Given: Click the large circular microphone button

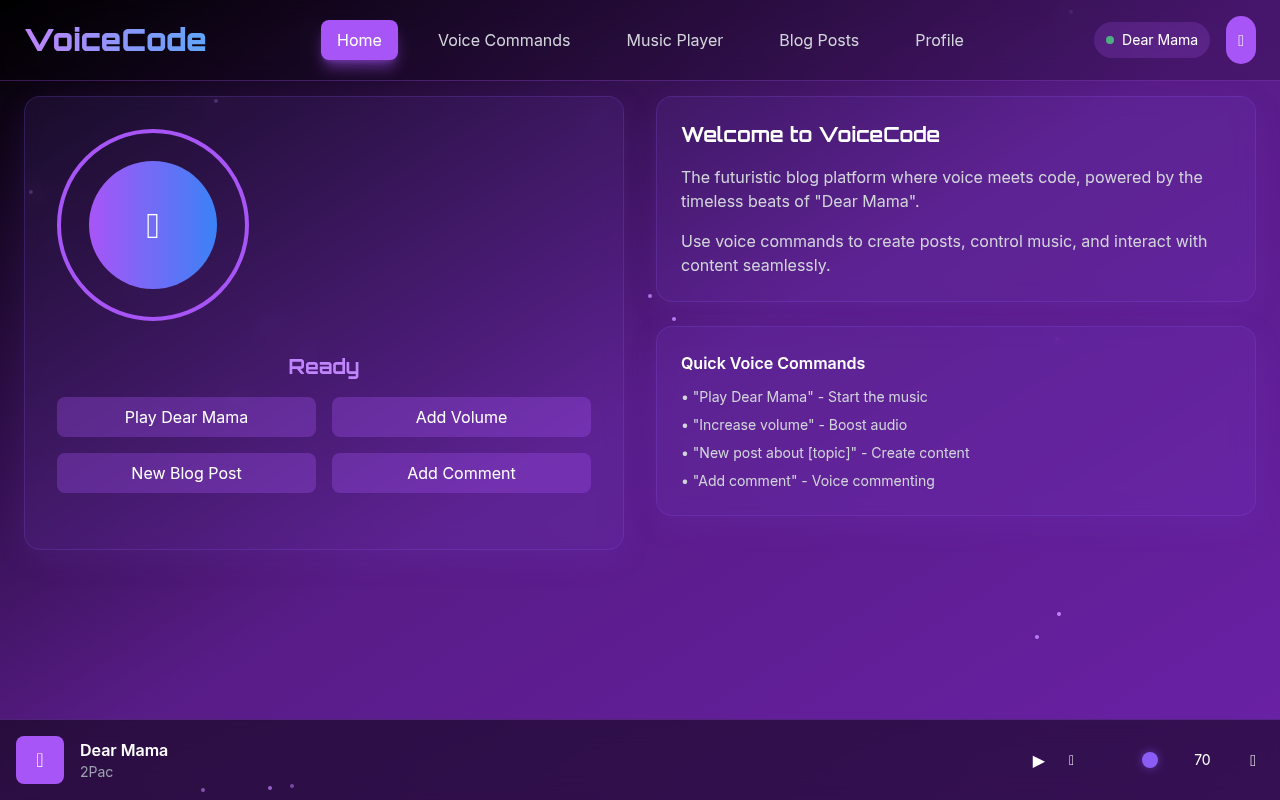Looking at the screenshot, I should [x=153, y=225].
